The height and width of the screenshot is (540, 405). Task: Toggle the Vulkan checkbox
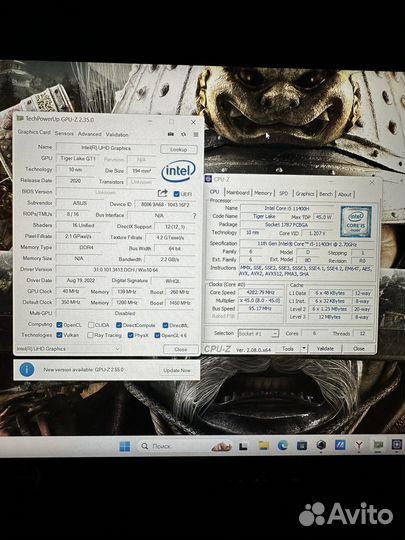tap(59, 335)
